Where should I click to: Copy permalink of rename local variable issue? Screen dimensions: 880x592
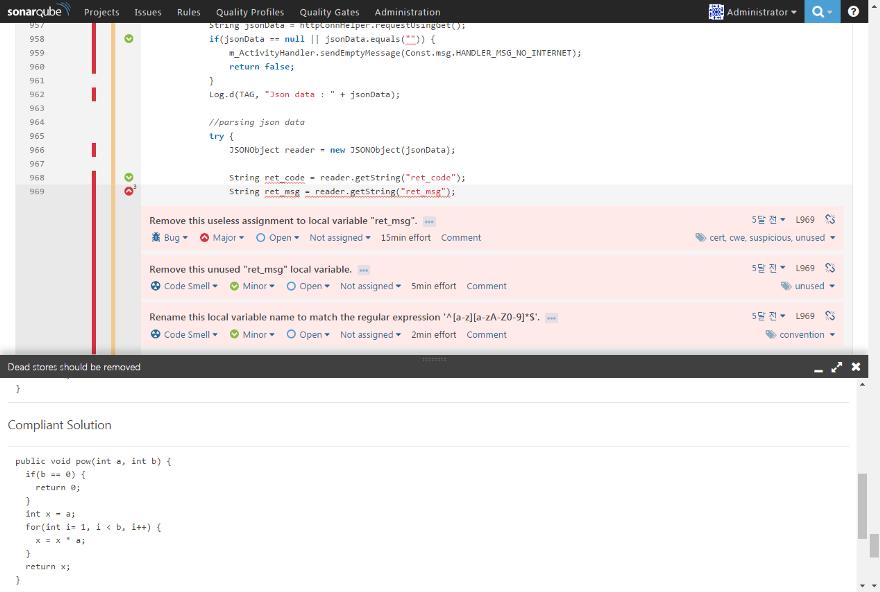point(830,316)
